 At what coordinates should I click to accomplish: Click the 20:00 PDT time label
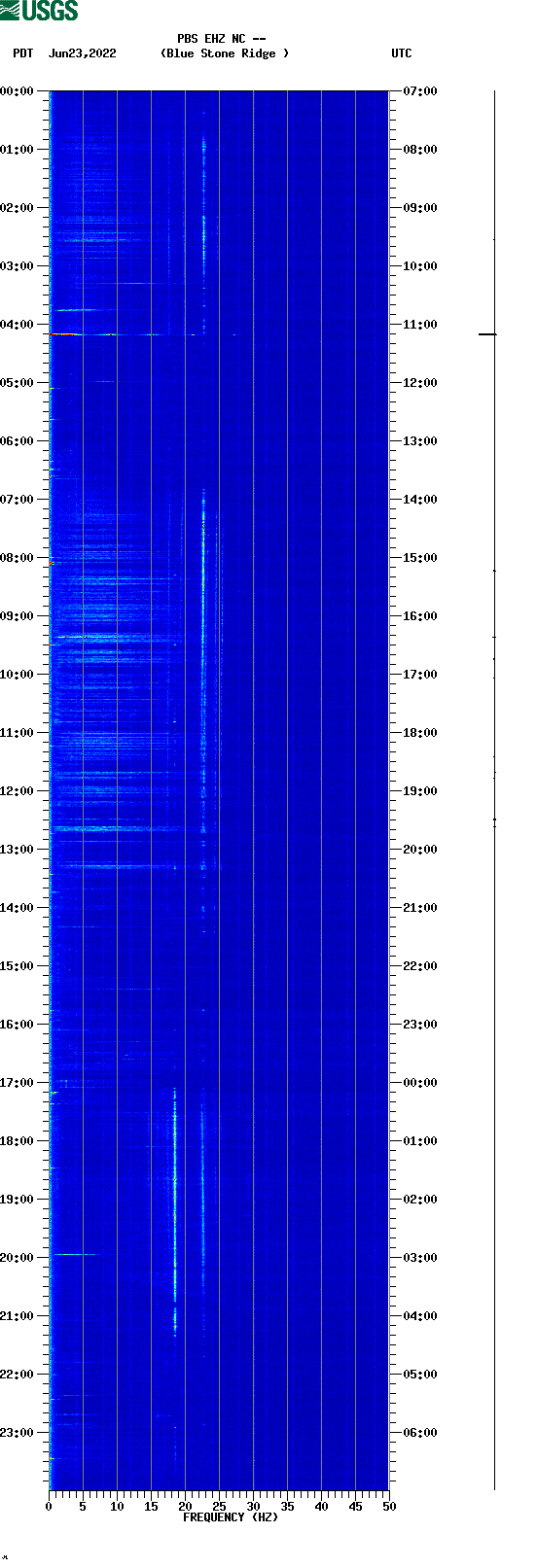(x=18, y=1257)
